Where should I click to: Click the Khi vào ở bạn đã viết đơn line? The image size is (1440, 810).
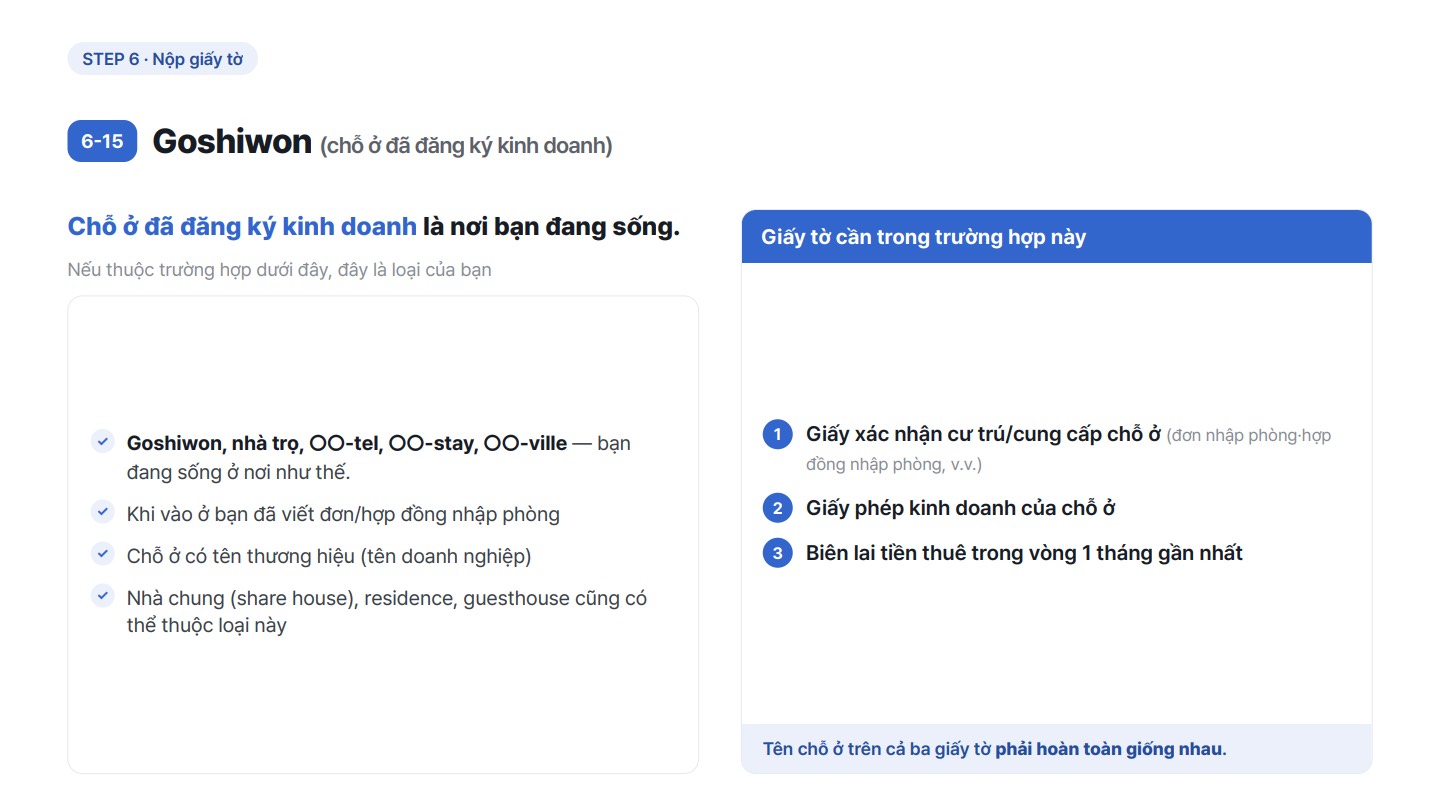click(343, 514)
